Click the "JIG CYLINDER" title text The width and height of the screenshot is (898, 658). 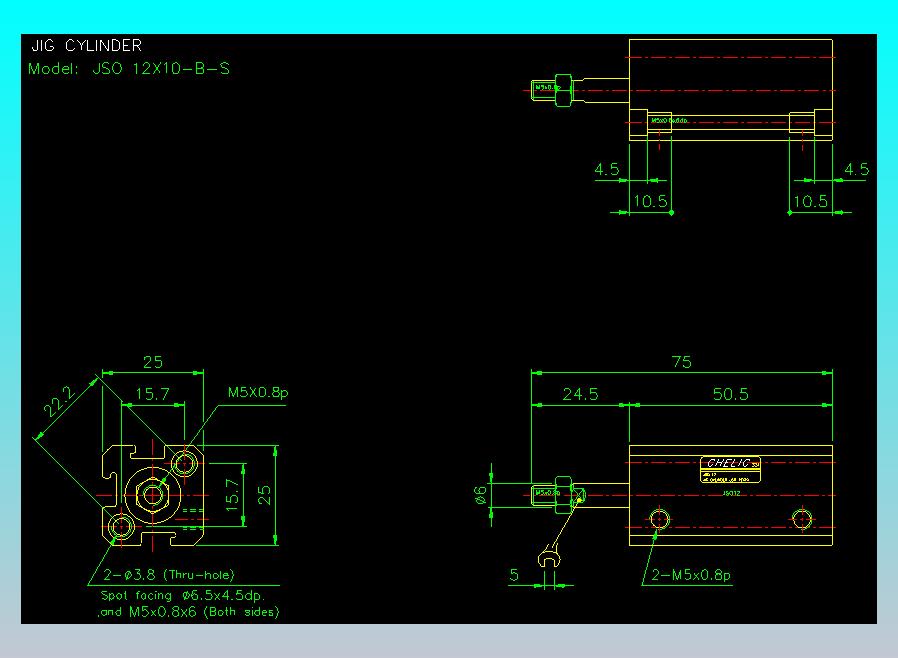point(86,46)
